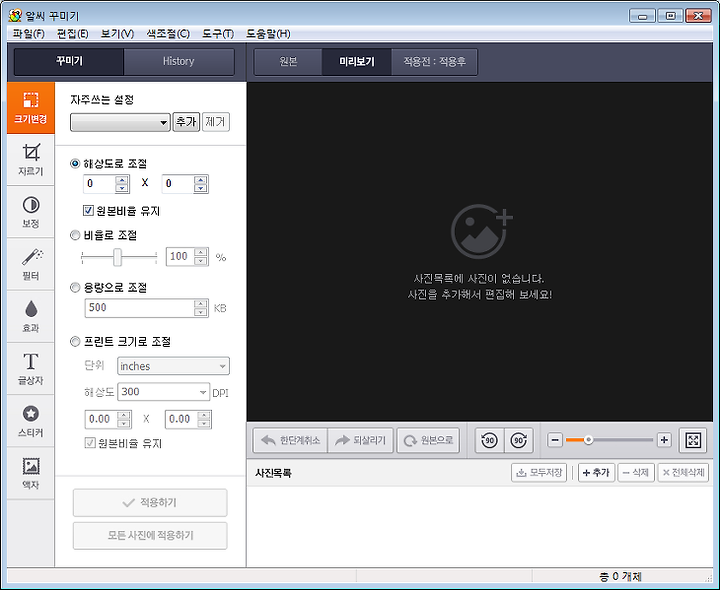Viewport: 720px width, 590px height.
Task: Increase resolution width with up arrow
Action: 122,180
